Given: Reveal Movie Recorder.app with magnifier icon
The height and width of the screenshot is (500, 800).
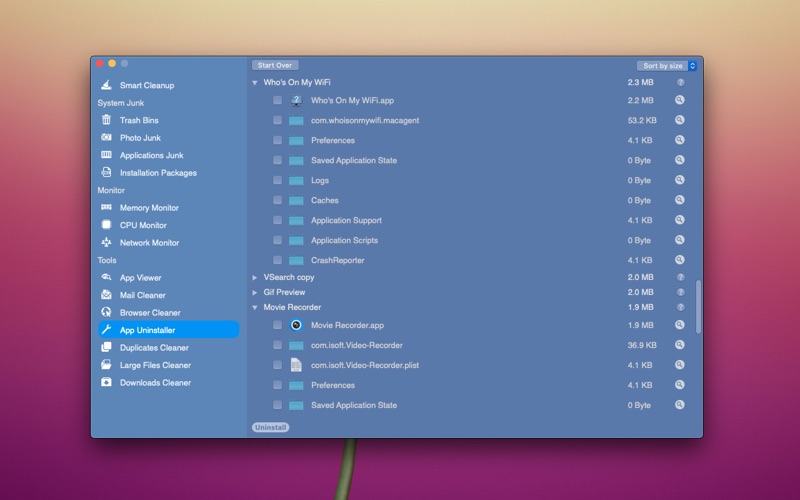Looking at the screenshot, I should point(680,324).
